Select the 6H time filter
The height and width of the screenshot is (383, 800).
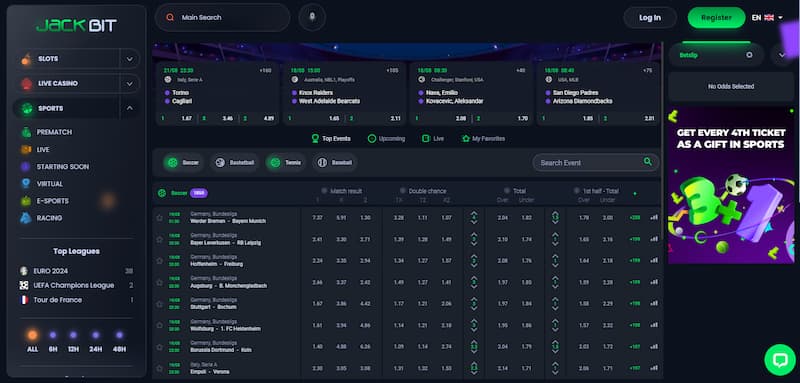point(53,342)
